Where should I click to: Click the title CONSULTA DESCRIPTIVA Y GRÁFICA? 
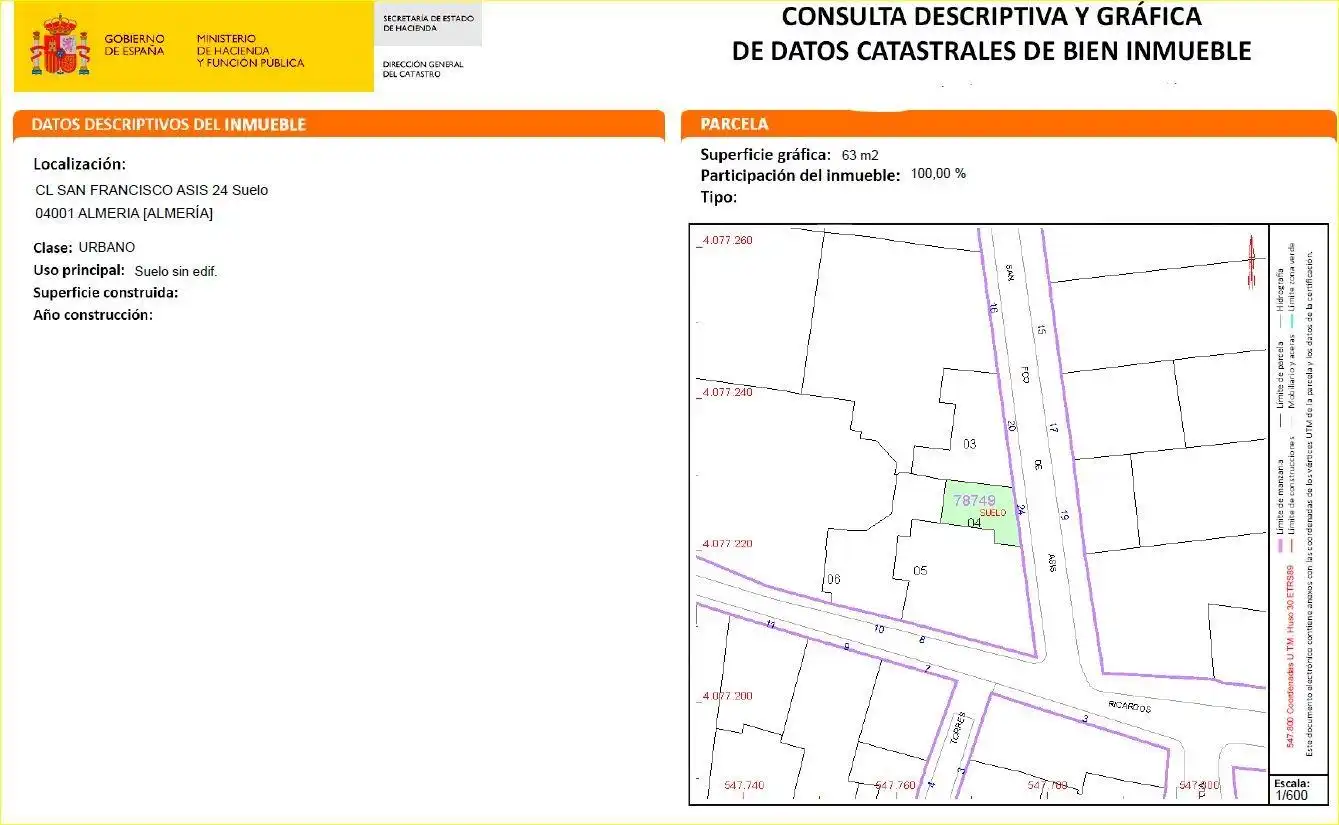(x=991, y=17)
